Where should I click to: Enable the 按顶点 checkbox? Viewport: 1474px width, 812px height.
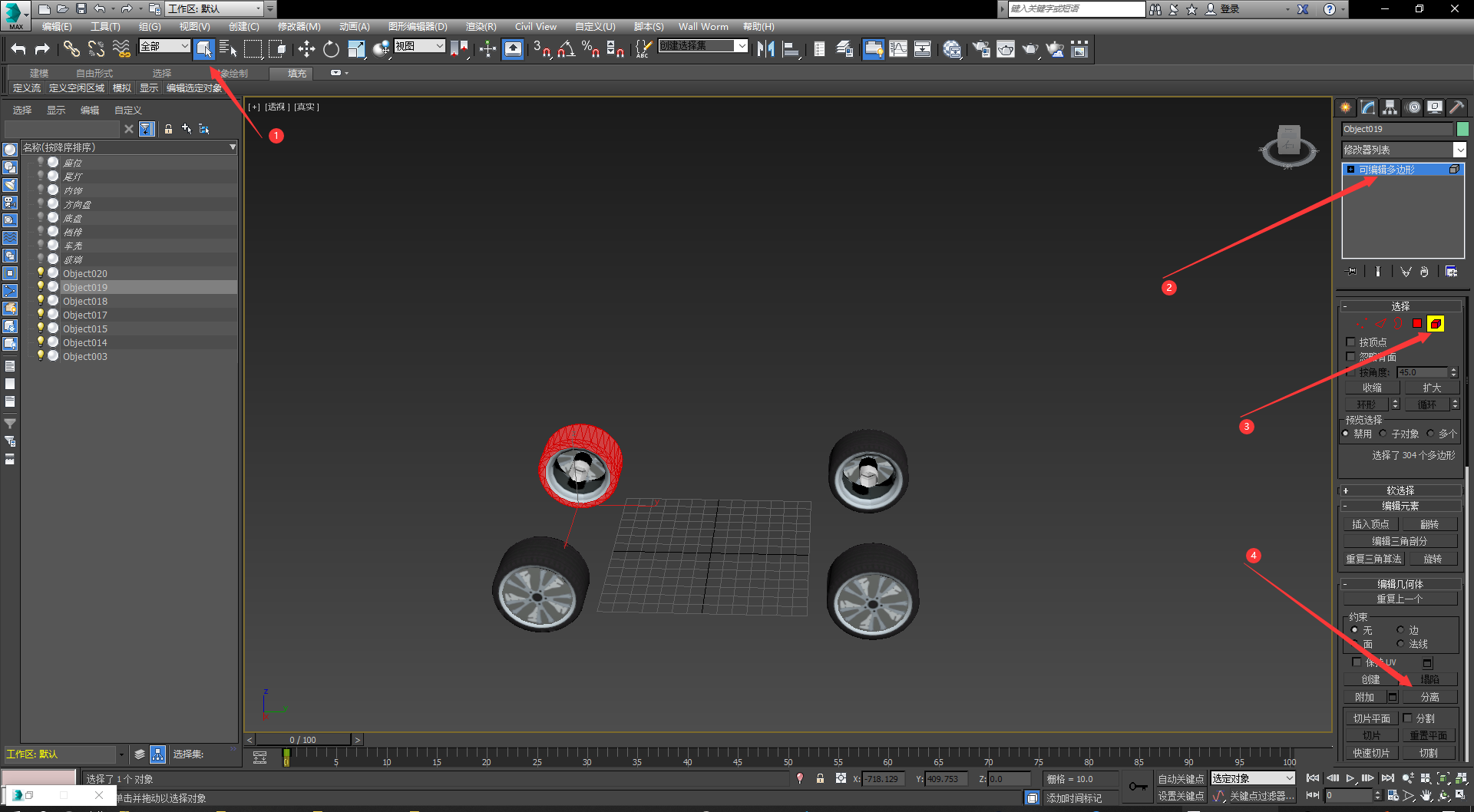pos(1351,342)
